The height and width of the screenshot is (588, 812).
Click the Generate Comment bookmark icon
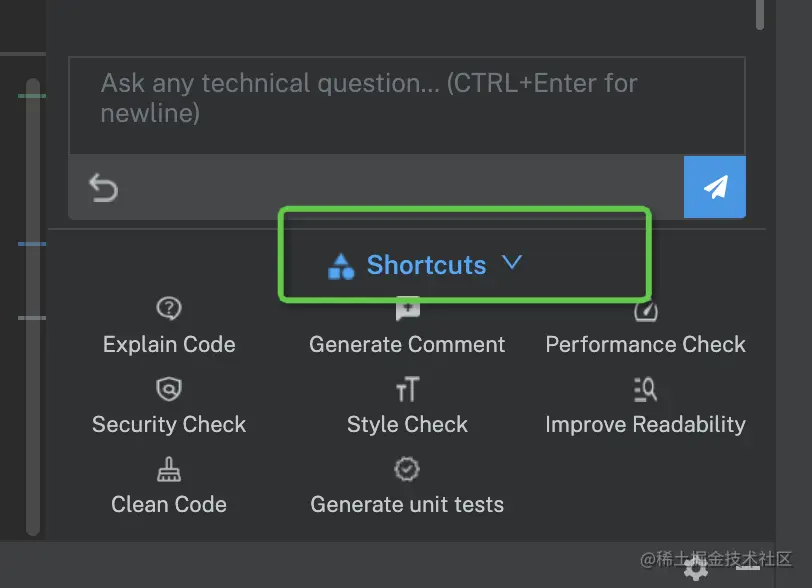pos(407,308)
